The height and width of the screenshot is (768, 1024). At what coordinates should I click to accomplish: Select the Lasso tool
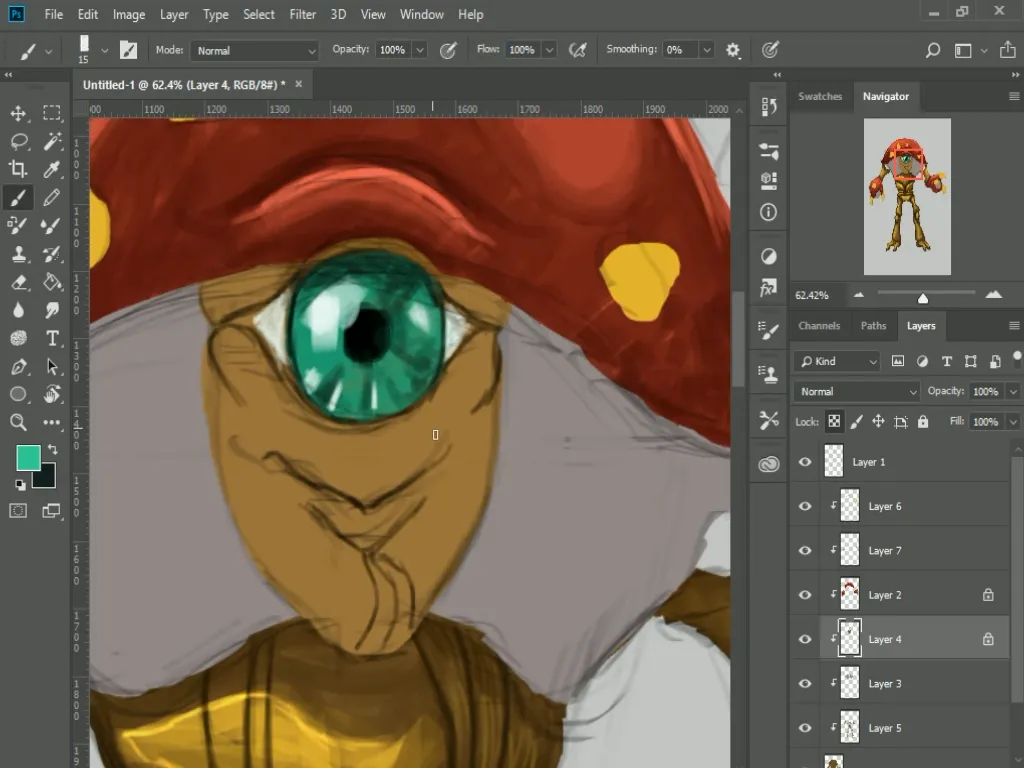[18, 142]
